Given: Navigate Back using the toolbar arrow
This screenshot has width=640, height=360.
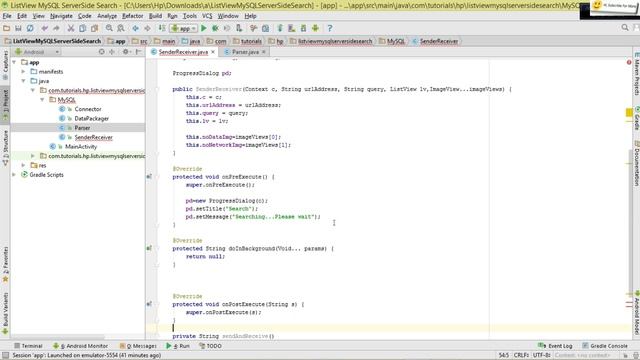Looking at the screenshot, I should point(135,28).
